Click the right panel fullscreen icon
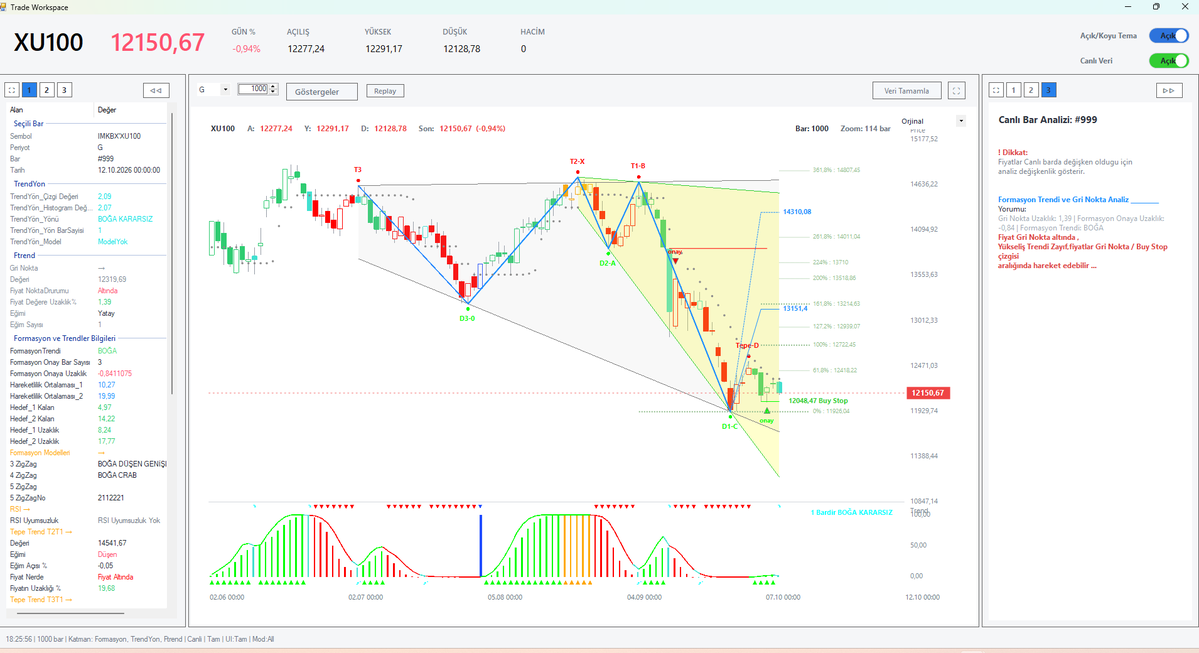Viewport: 1199px width, 653px height. 996,90
